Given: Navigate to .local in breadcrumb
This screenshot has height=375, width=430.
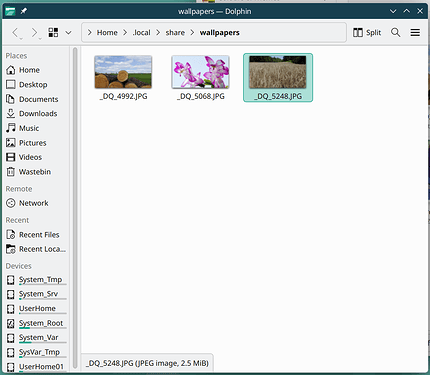Looking at the screenshot, I should (141, 33).
